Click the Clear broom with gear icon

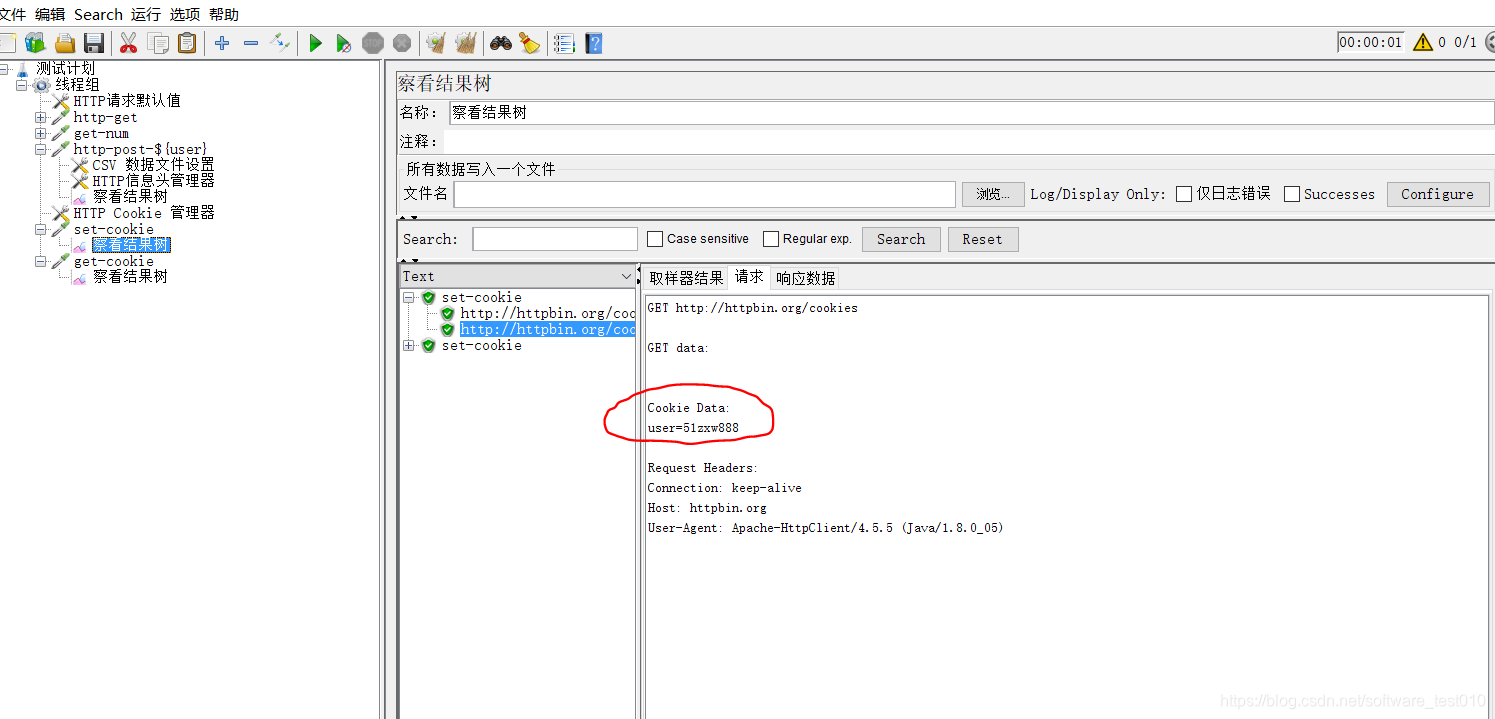[436, 43]
